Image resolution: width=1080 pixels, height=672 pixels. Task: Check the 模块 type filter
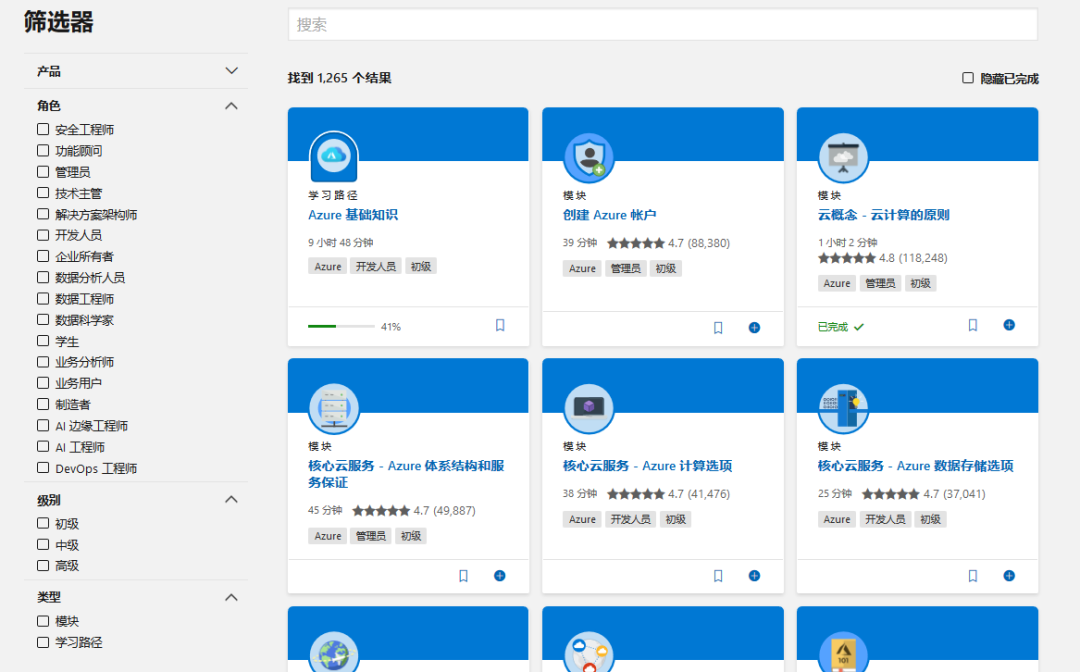click(43, 621)
